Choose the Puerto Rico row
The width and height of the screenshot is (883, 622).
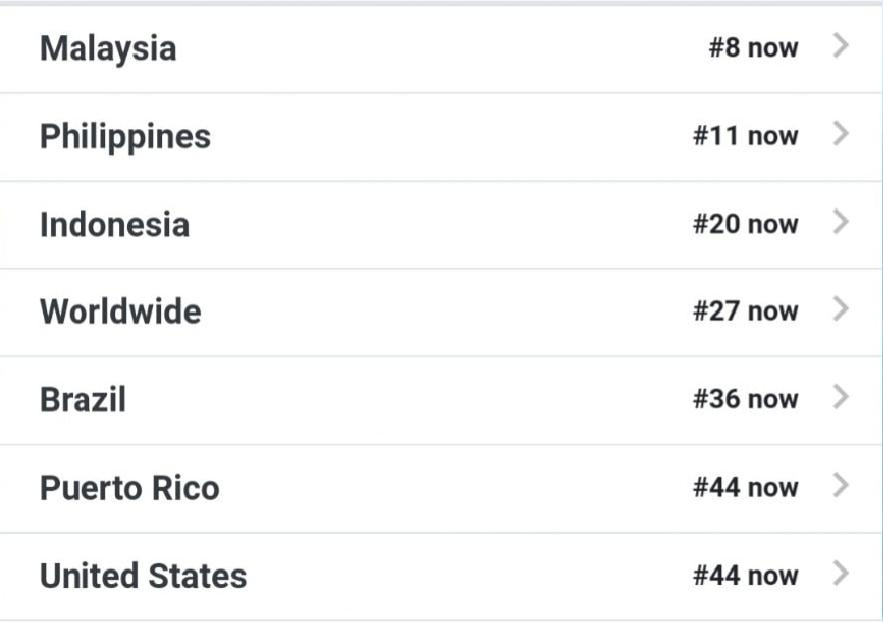point(129,488)
